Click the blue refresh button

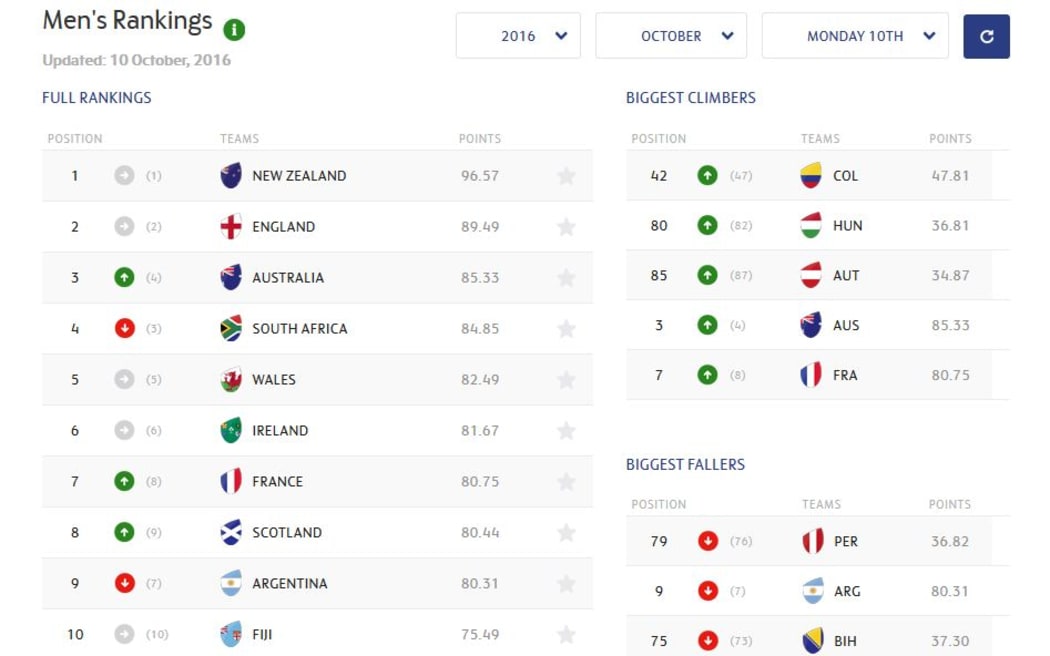tap(986, 36)
